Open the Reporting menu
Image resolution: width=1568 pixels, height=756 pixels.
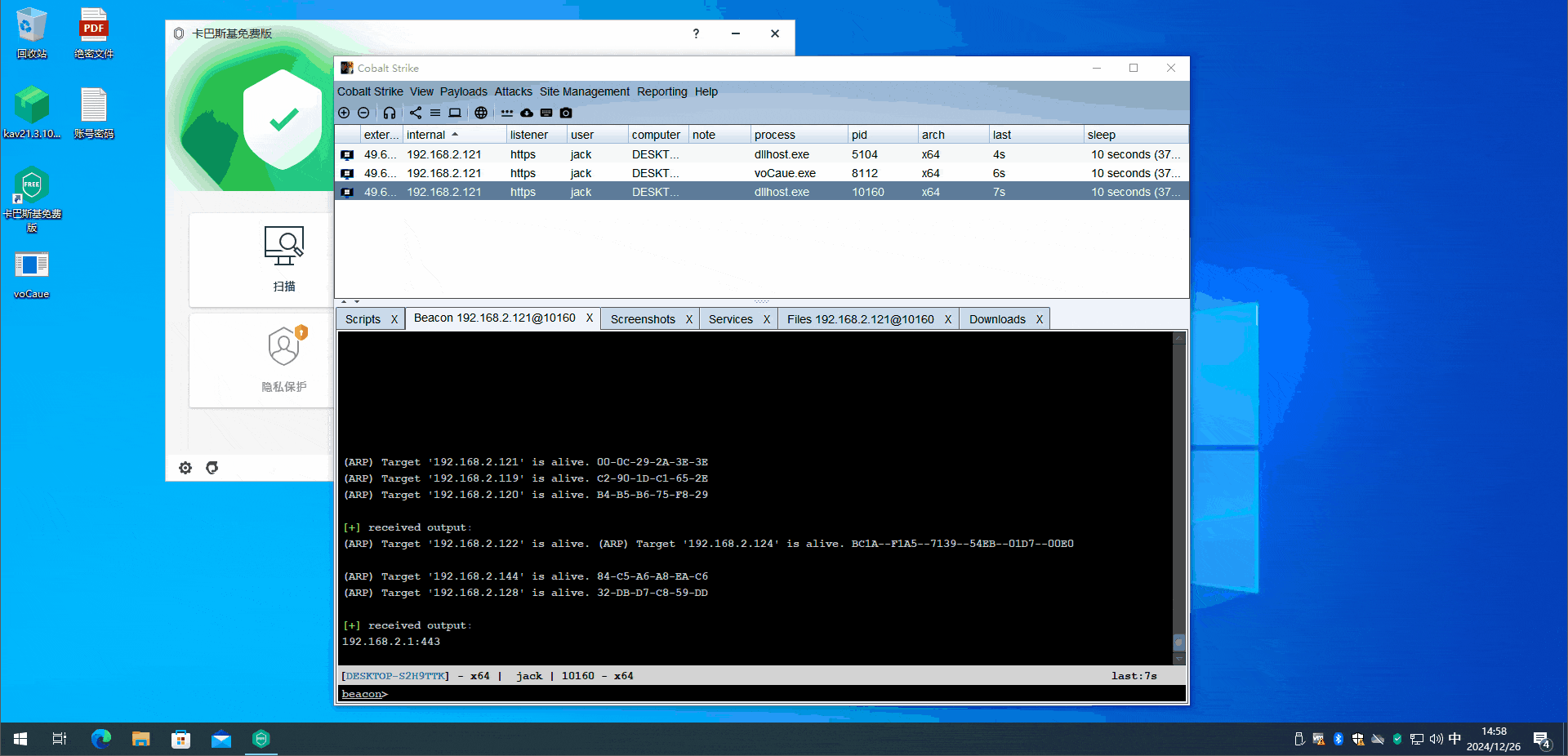662,91
